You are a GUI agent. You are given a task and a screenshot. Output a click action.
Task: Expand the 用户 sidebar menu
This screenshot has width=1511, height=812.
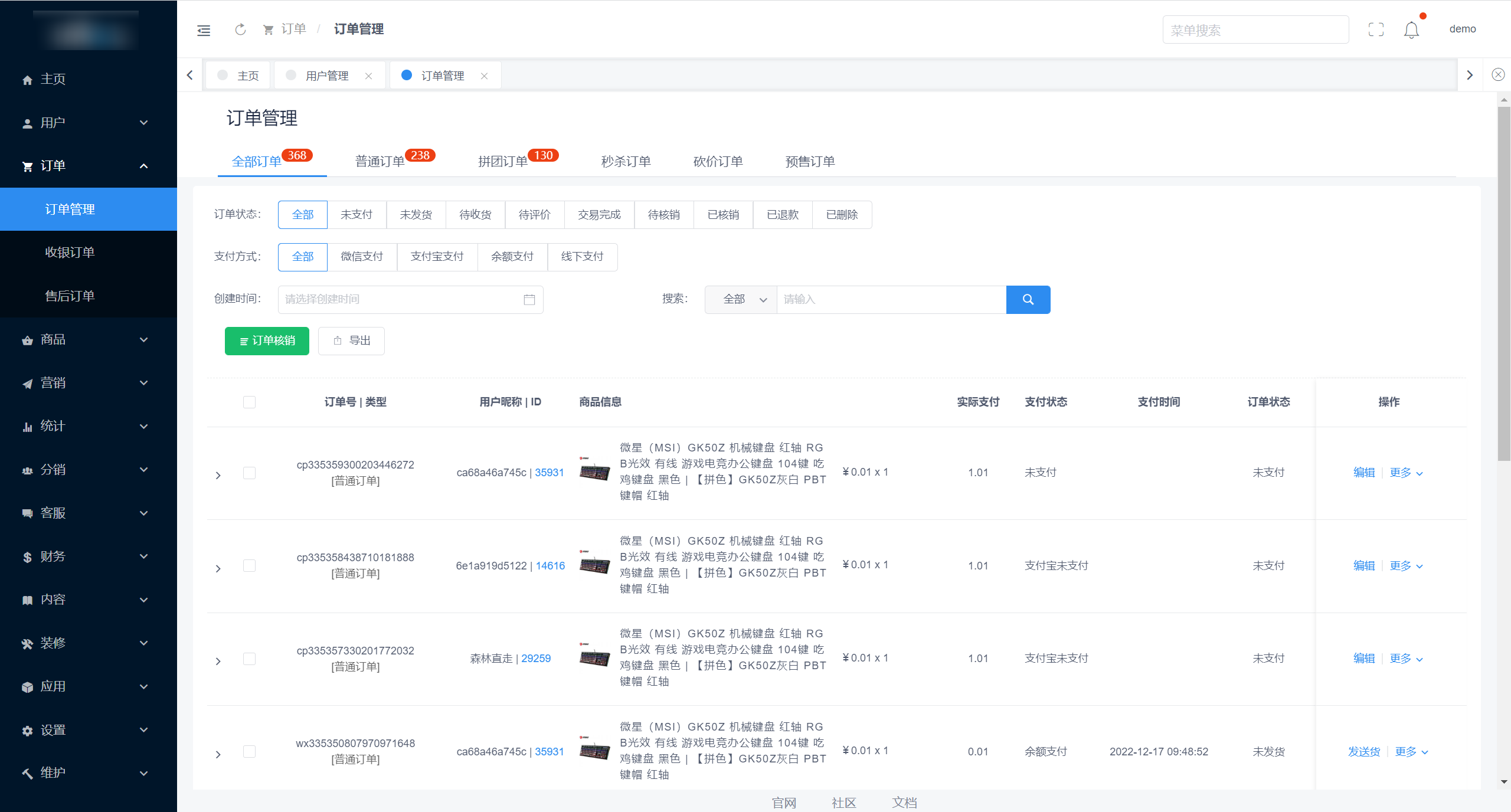(89, 123)
